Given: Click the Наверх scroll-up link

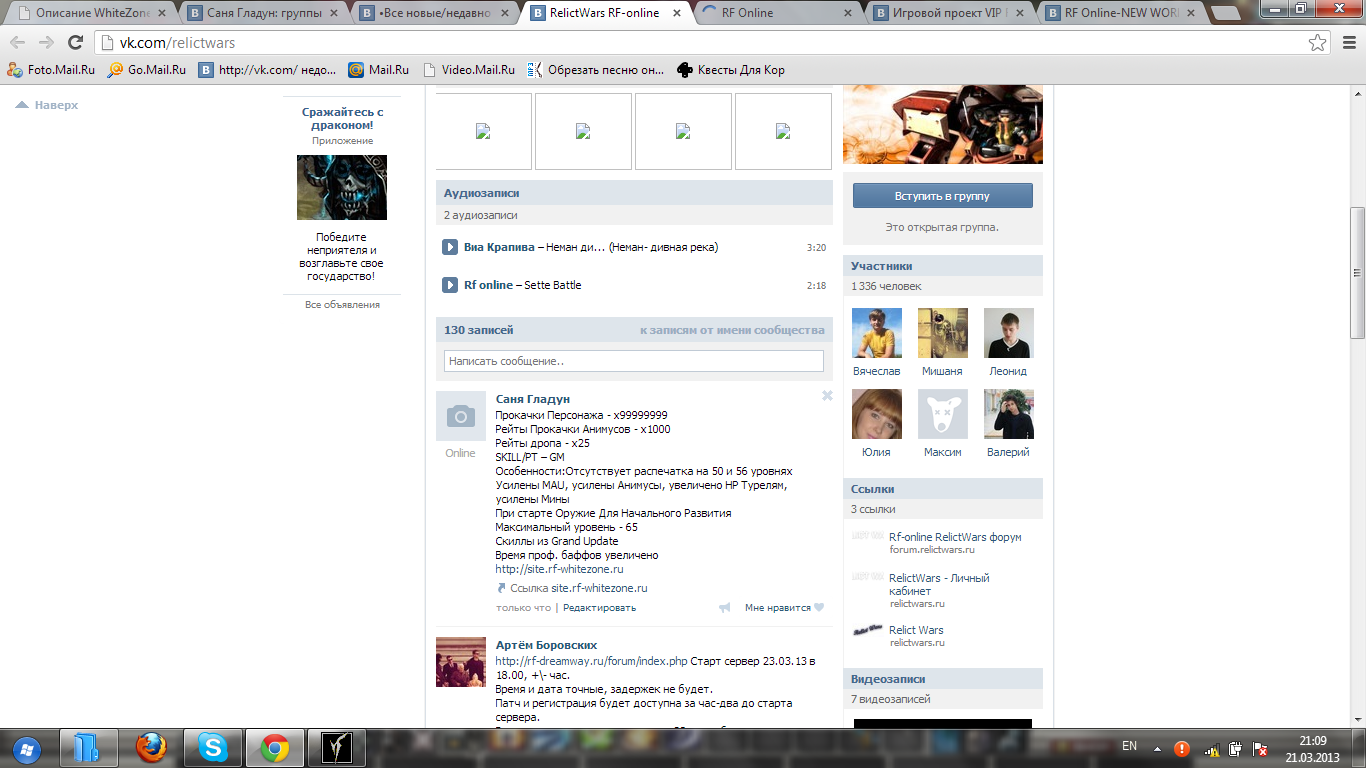Looking at the screenshot, I should click(47, 105).
